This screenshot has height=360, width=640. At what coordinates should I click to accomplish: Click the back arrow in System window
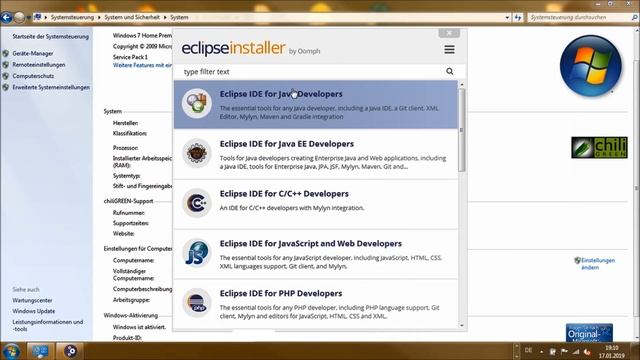(x=6, y=18)
